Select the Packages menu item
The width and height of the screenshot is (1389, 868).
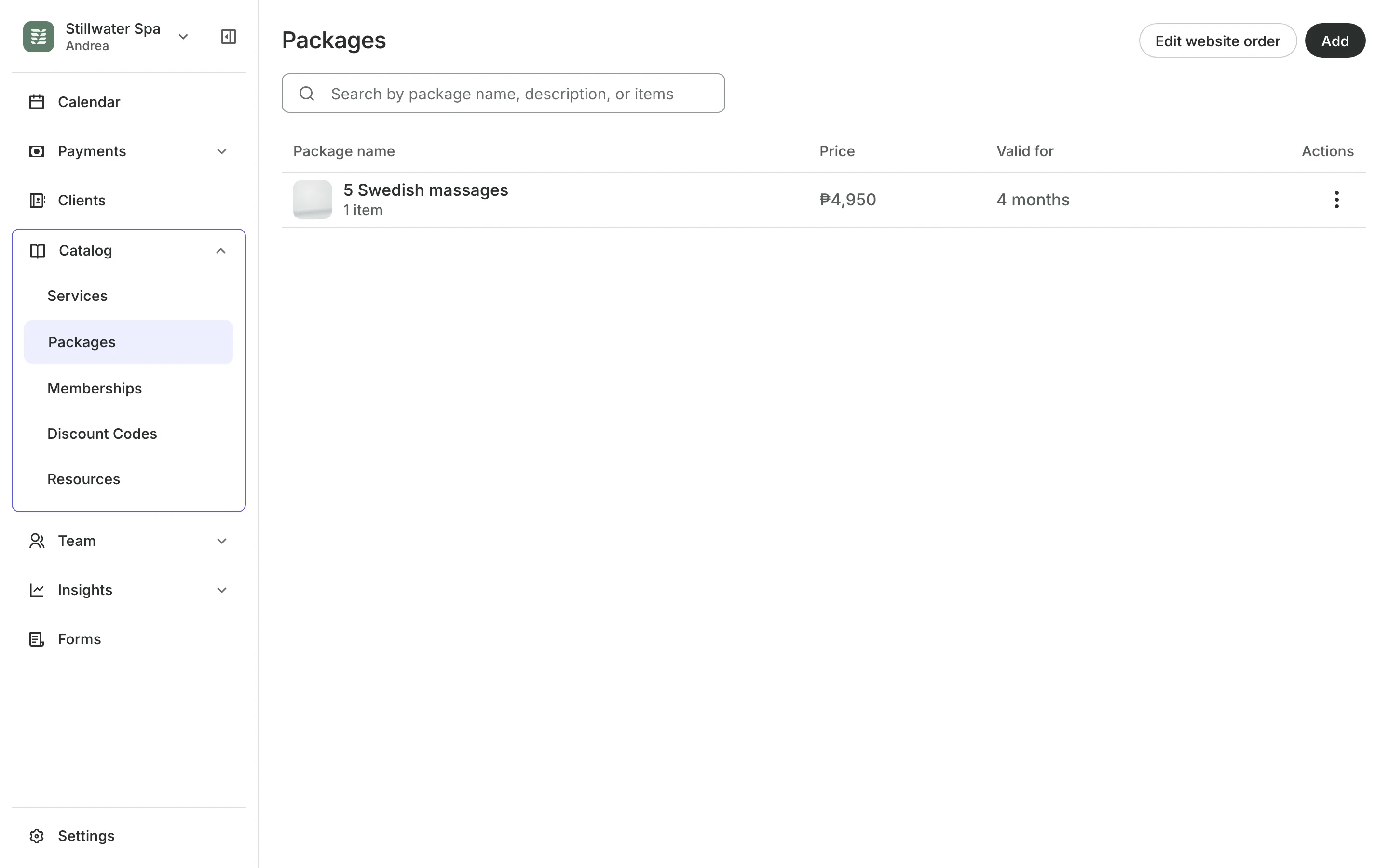pos(129,341)
